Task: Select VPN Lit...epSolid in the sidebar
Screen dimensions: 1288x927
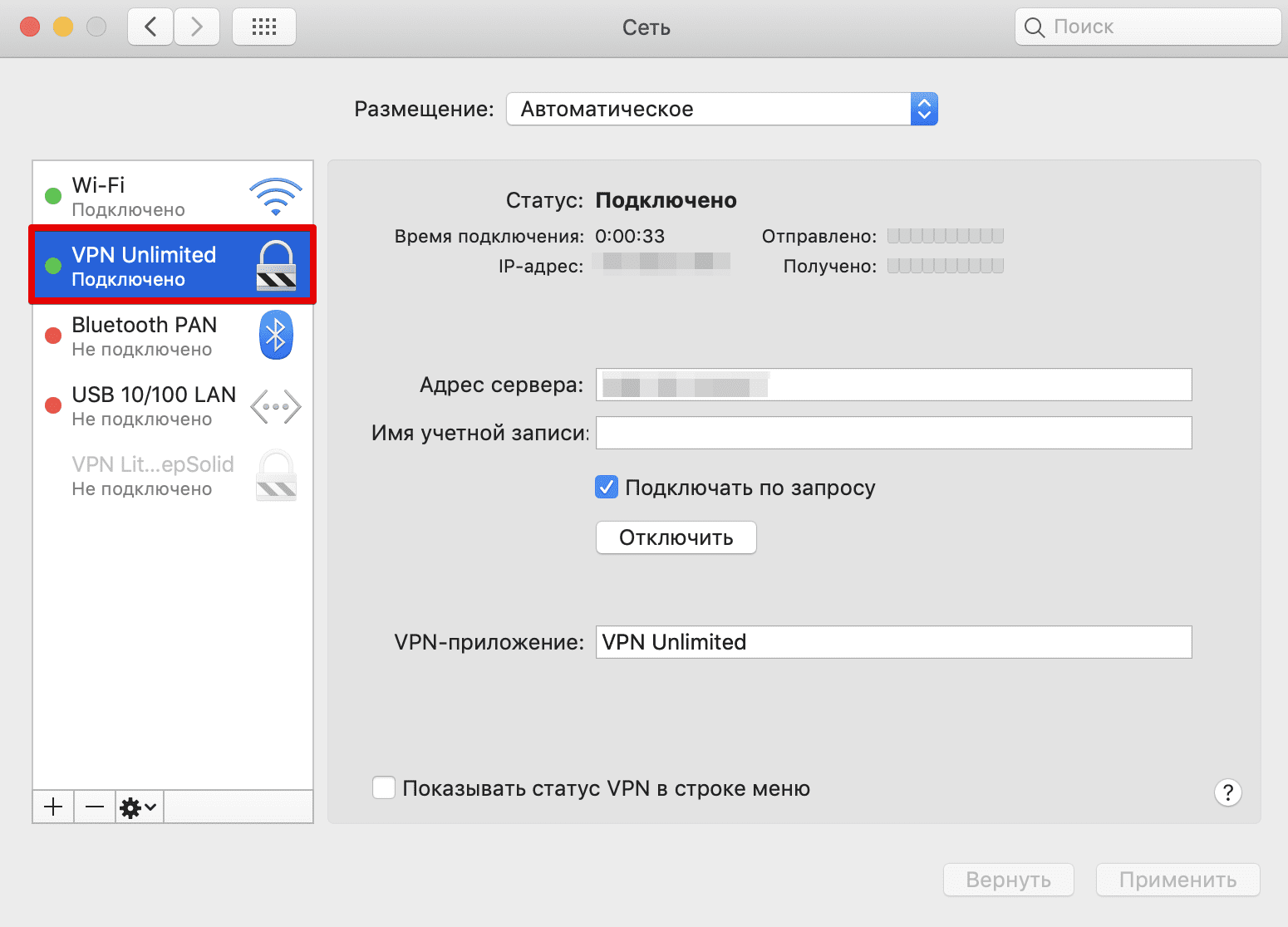Action: point(153,475)
